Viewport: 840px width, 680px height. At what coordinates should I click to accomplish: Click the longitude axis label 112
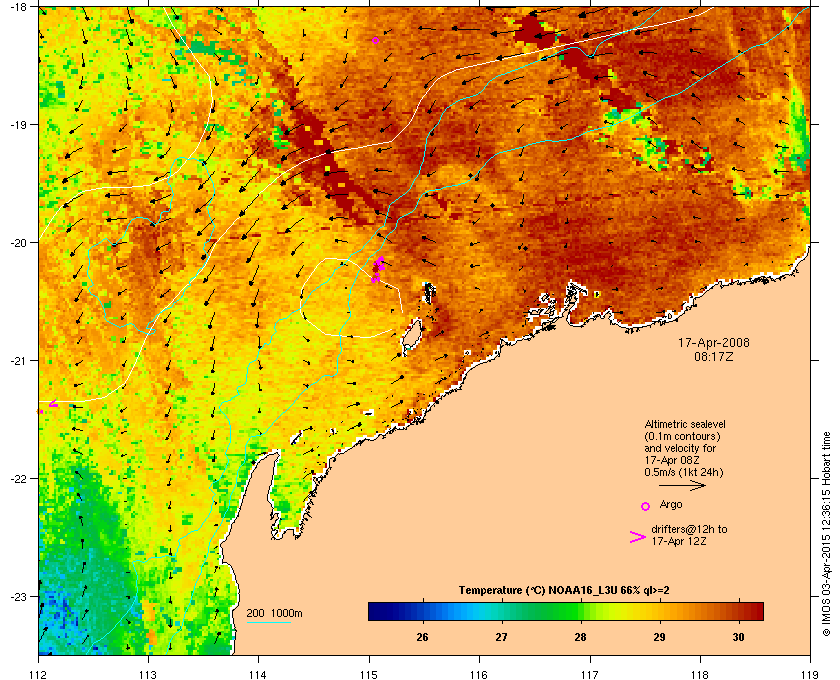click(x=39, y=675)
